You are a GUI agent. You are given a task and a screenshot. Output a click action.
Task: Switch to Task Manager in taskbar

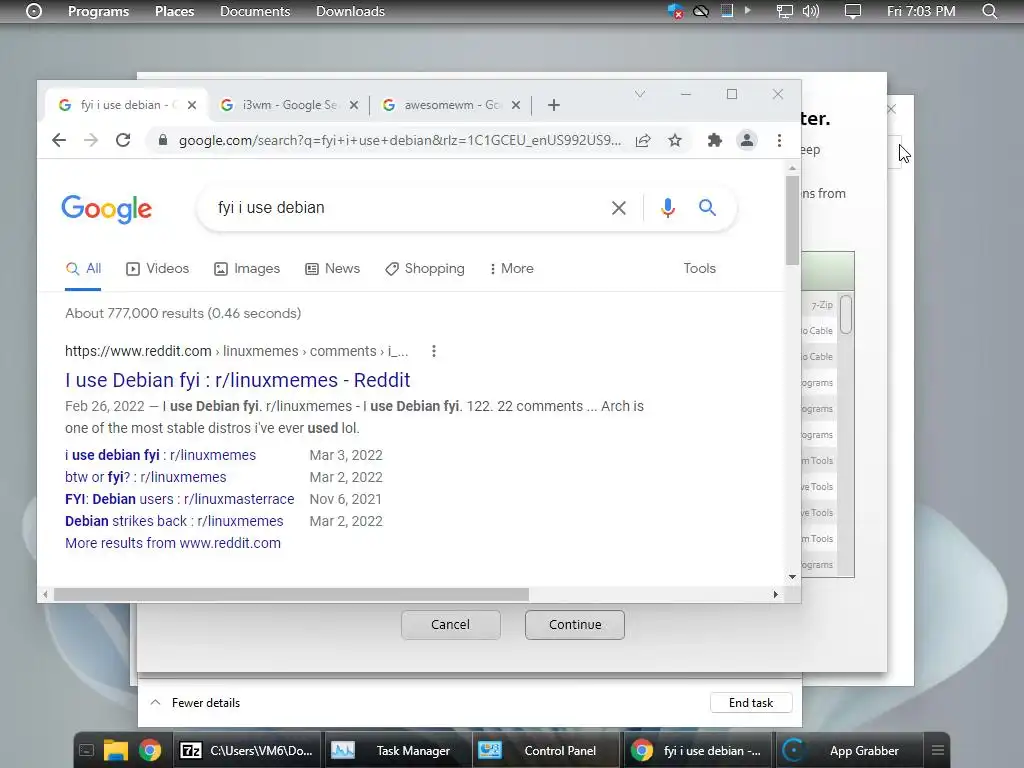(398, 751)
